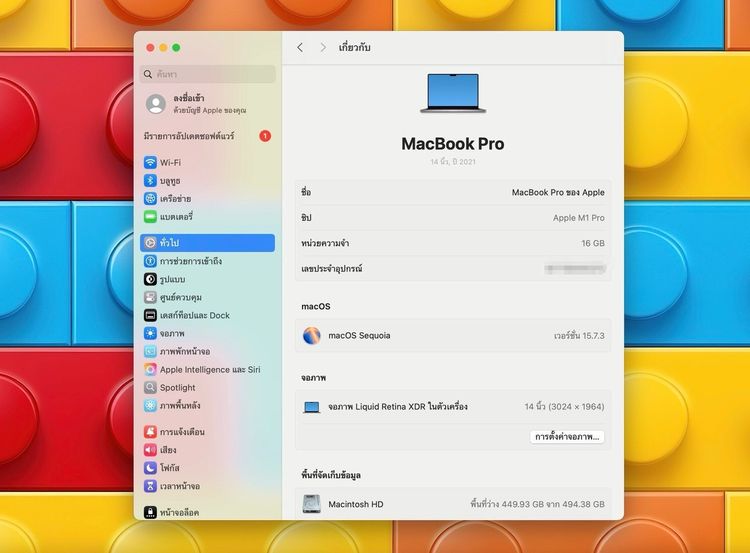The height and width of the screenshot is (553, 750).
Task: Click the macOS Sequoia logo icon
Action: coord(312,335)
